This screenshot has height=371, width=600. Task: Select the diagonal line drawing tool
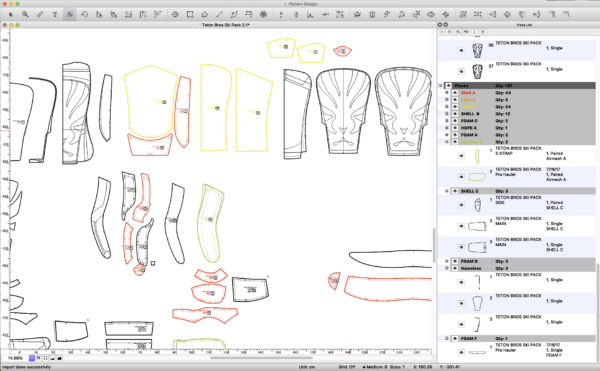pos(219,15)
